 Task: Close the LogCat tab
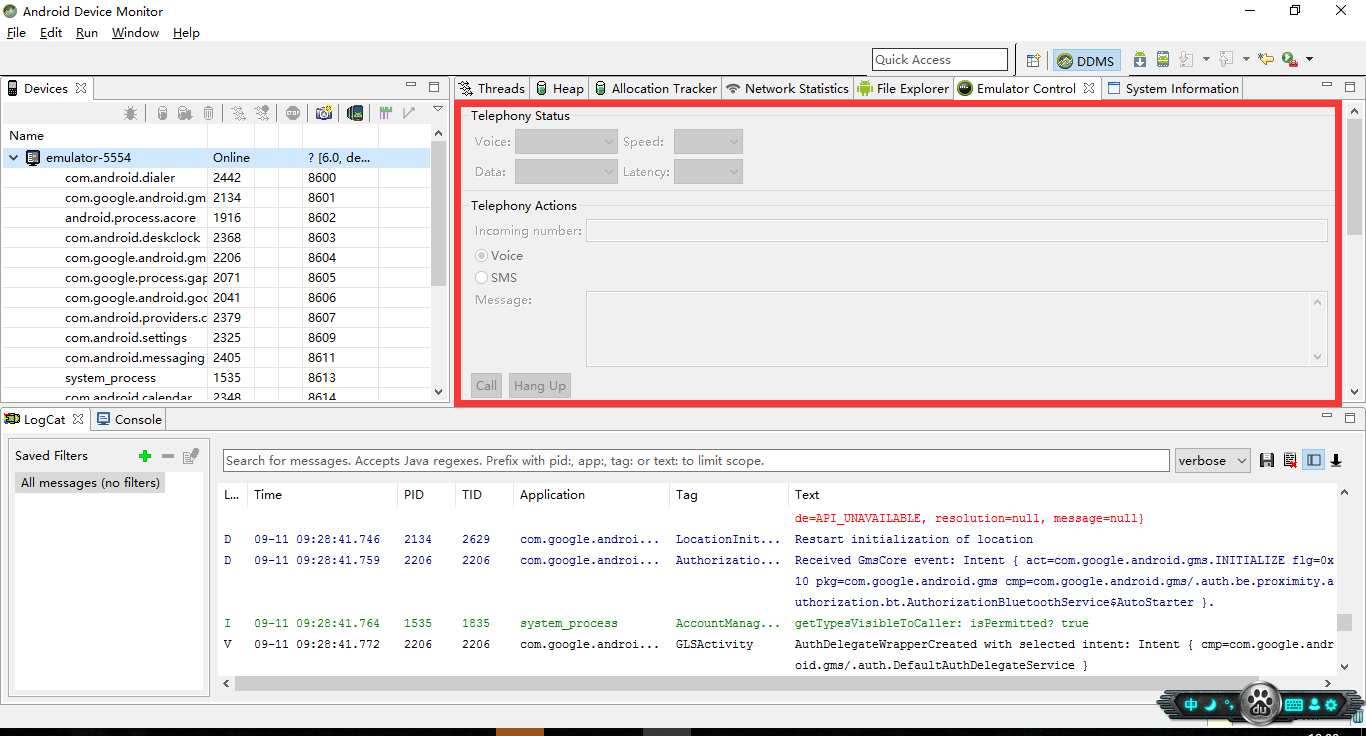[x=78, y=419]
